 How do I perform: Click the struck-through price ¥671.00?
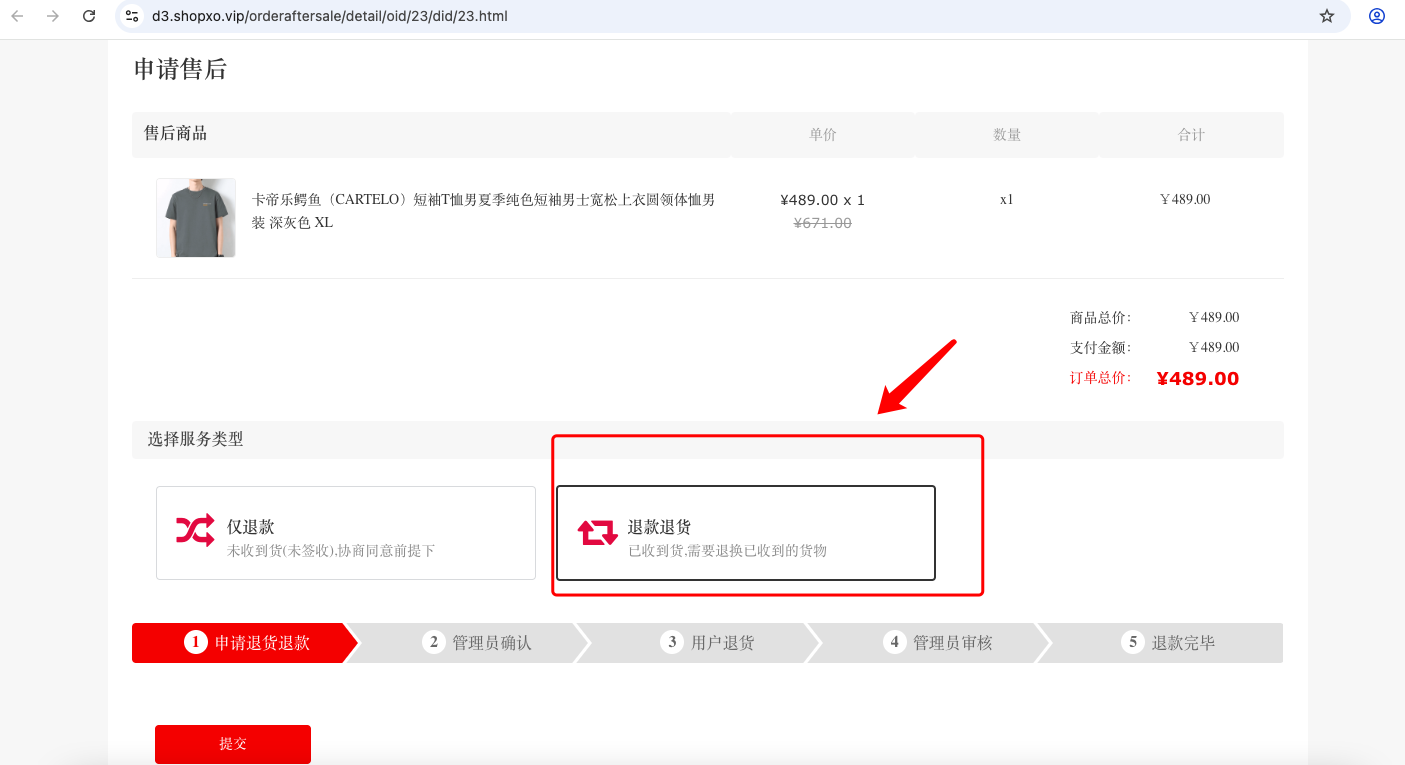coord(823,223)
